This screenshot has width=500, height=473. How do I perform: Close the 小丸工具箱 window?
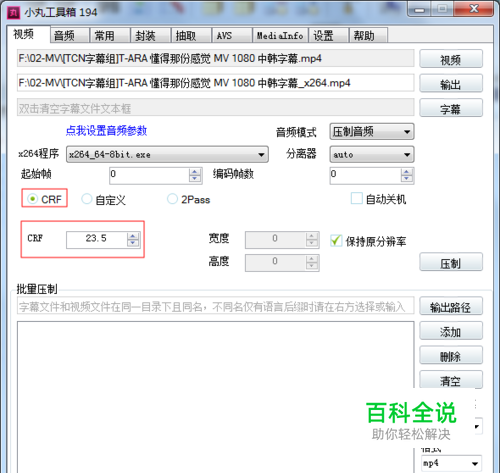pyautogui.click(x=474, y=9)
